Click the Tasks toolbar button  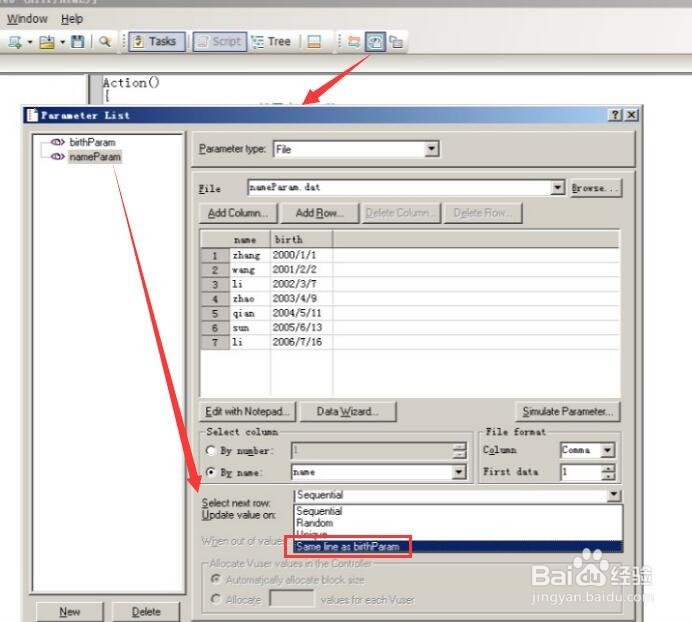157,41
